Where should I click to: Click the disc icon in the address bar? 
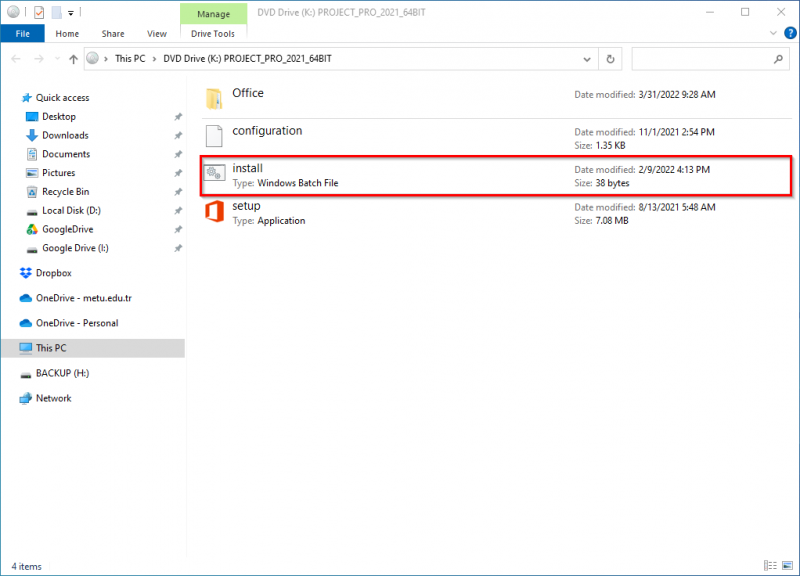[x=92, y=59]
